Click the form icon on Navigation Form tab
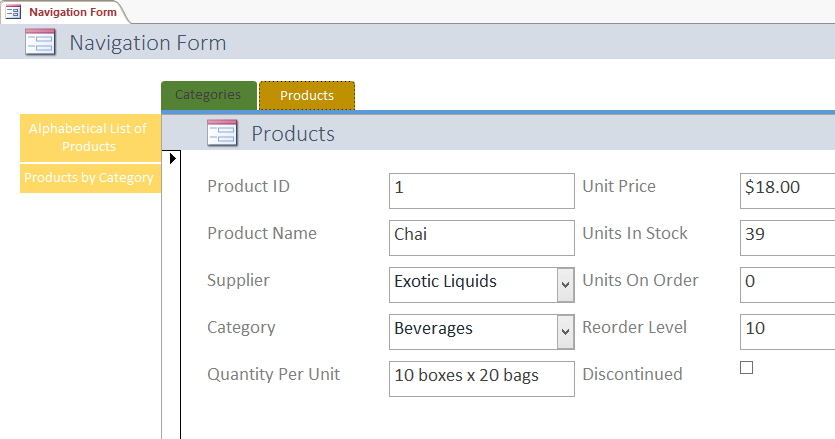This screenshot has height=439, width=835. (14, 12)
